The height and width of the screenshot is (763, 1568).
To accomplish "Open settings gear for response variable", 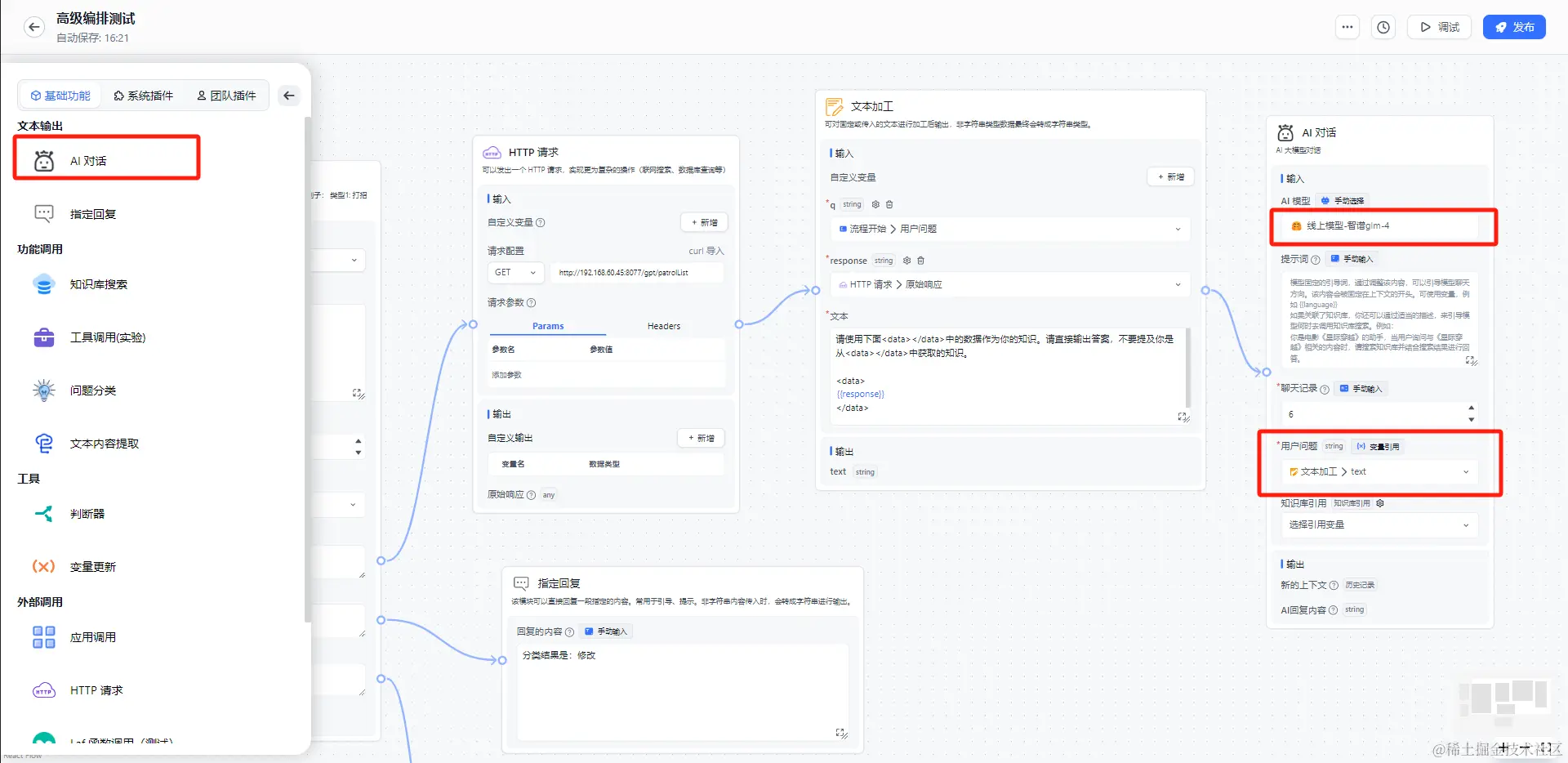I will pos(906,261).
